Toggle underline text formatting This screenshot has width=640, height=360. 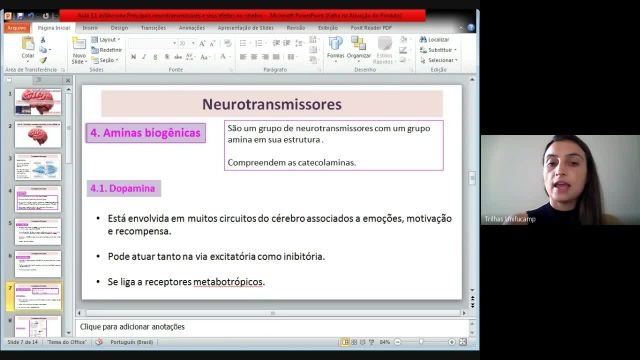[155, 57]
